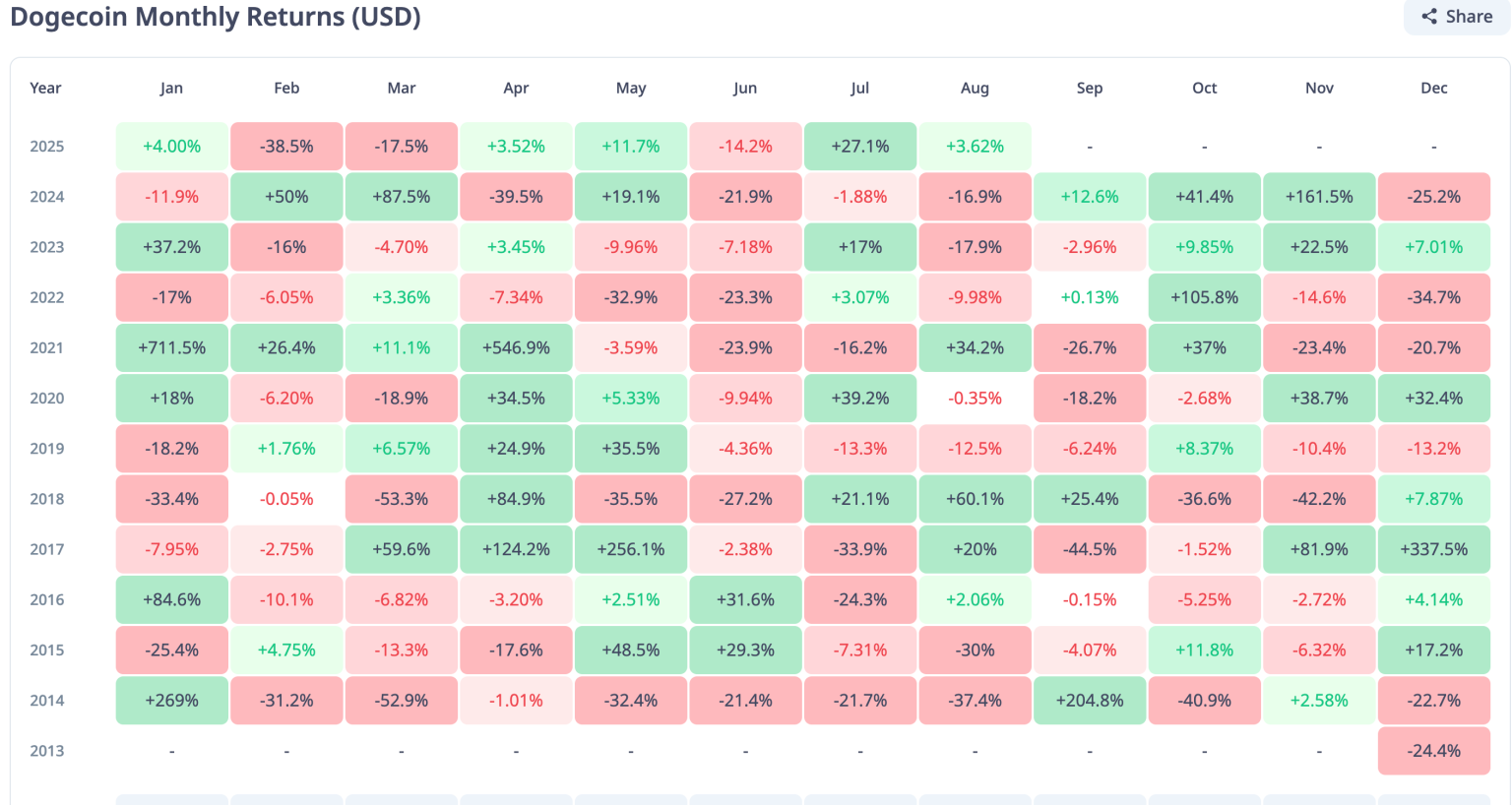The height and width of the screenshot is (805, 1512).
Task: Select the +27.1% July 2025 cell
Action: coord(859,147)
